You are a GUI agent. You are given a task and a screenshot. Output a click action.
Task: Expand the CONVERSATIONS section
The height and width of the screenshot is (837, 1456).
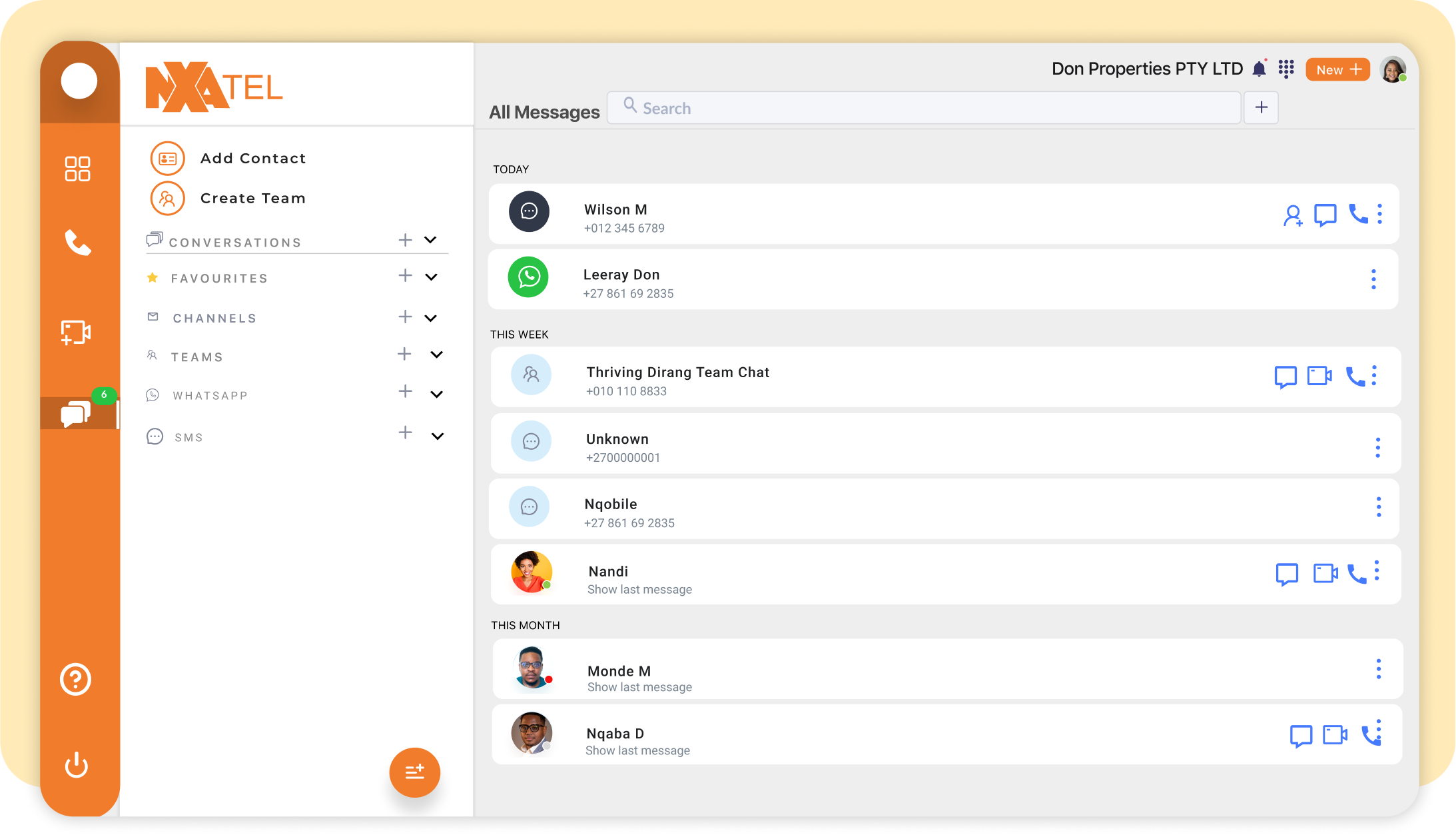[430, 240]
